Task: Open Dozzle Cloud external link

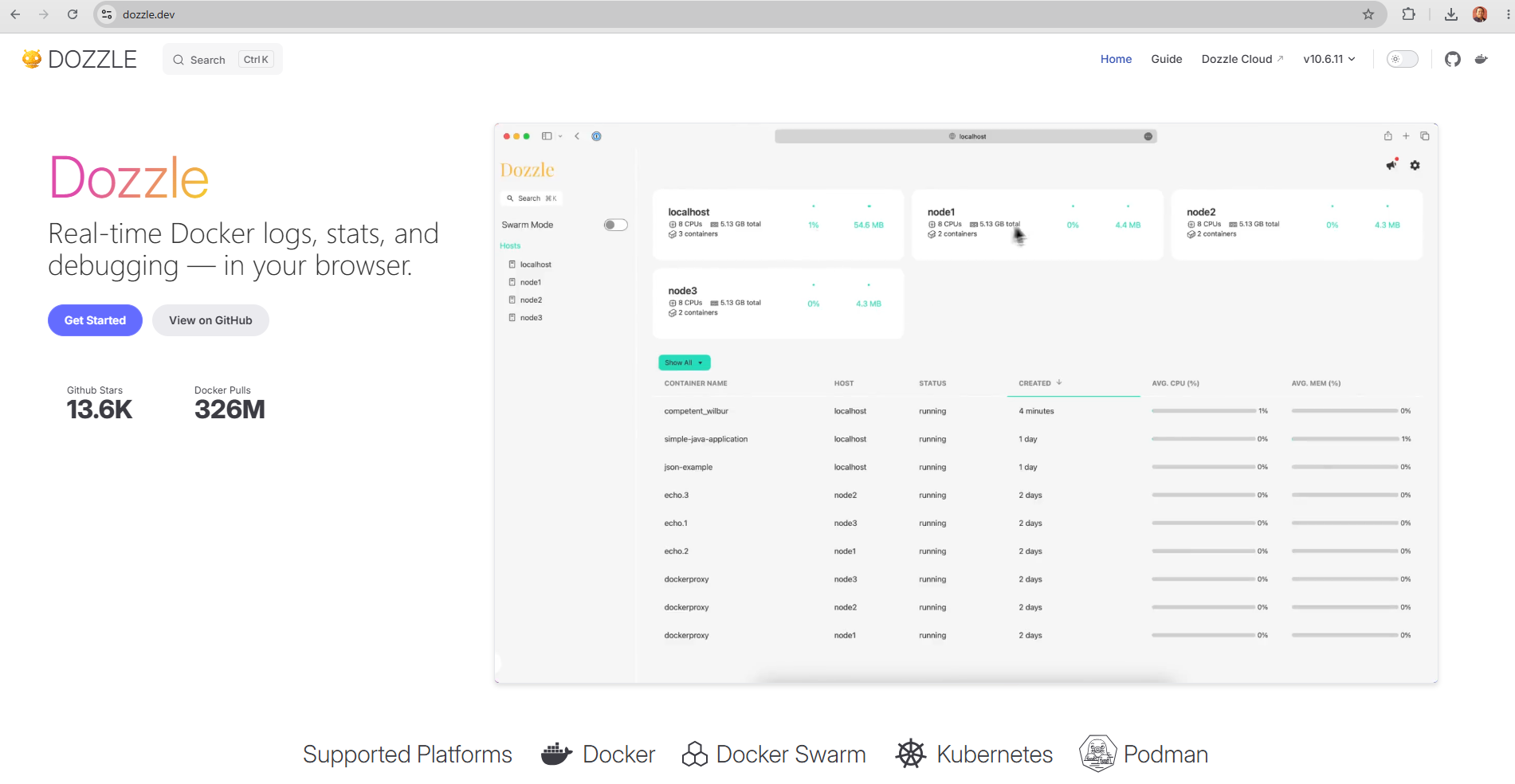Action: (x=1242, y=59)
